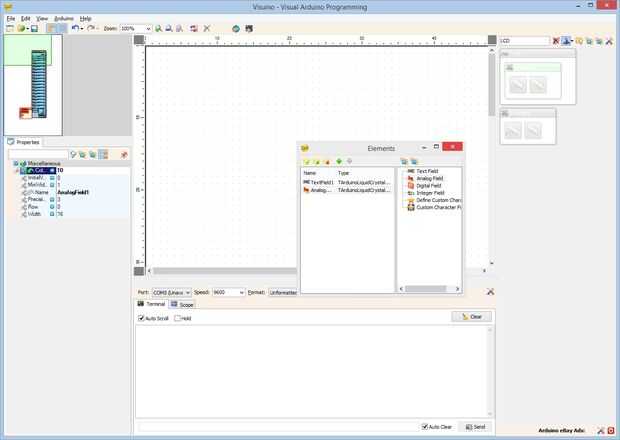
Task: Click the Row property in Properties
Action: click(x=33, y=207)
